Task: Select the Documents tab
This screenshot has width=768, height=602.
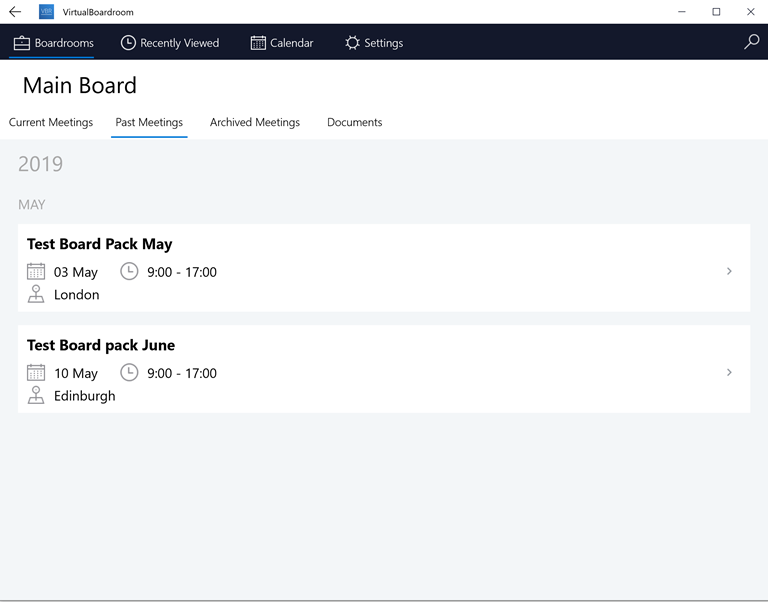Action: click(355, 122)
